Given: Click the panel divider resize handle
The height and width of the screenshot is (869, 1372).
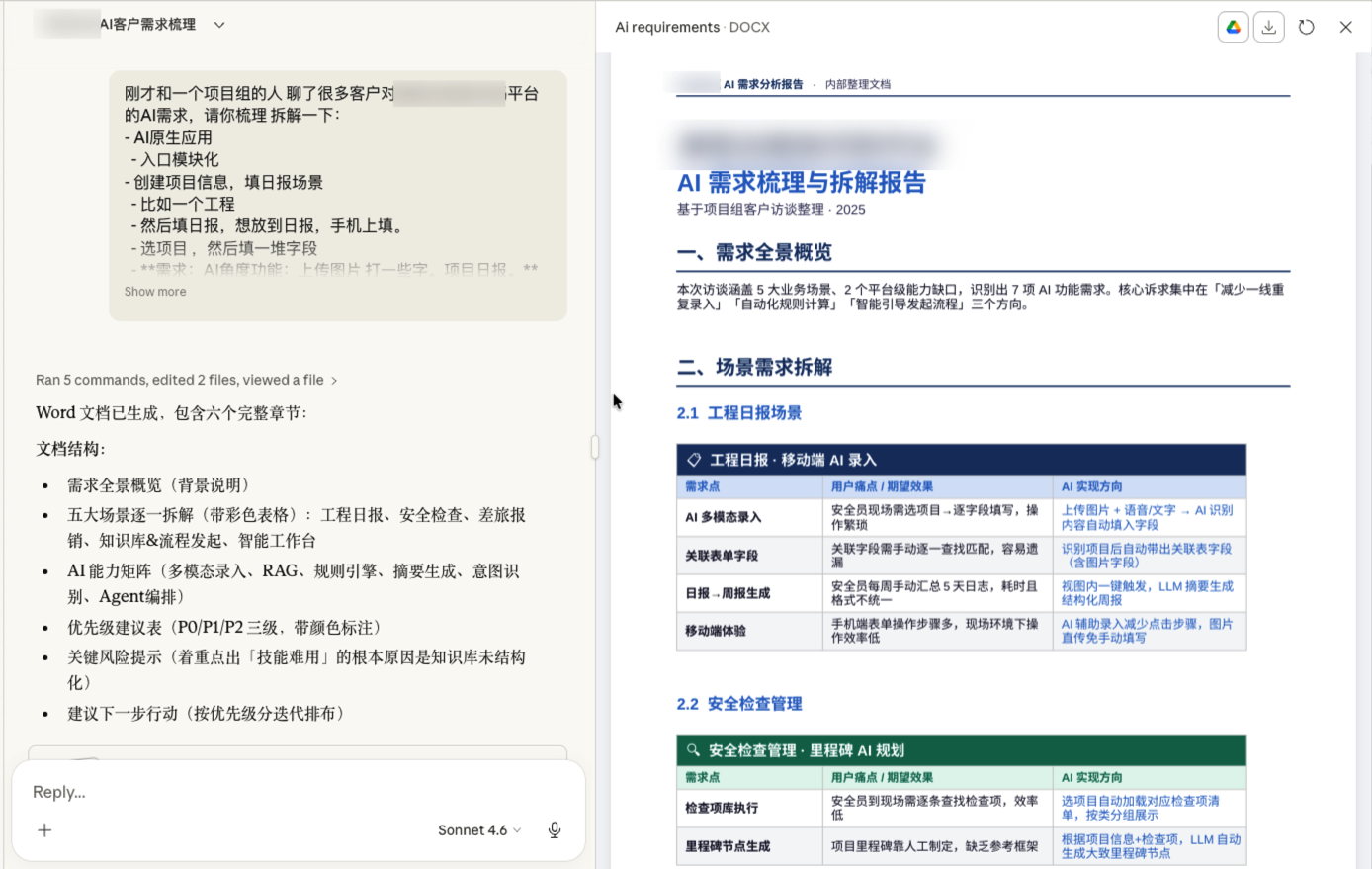Looking at the screenshot, I should click(x=595, y=447).
